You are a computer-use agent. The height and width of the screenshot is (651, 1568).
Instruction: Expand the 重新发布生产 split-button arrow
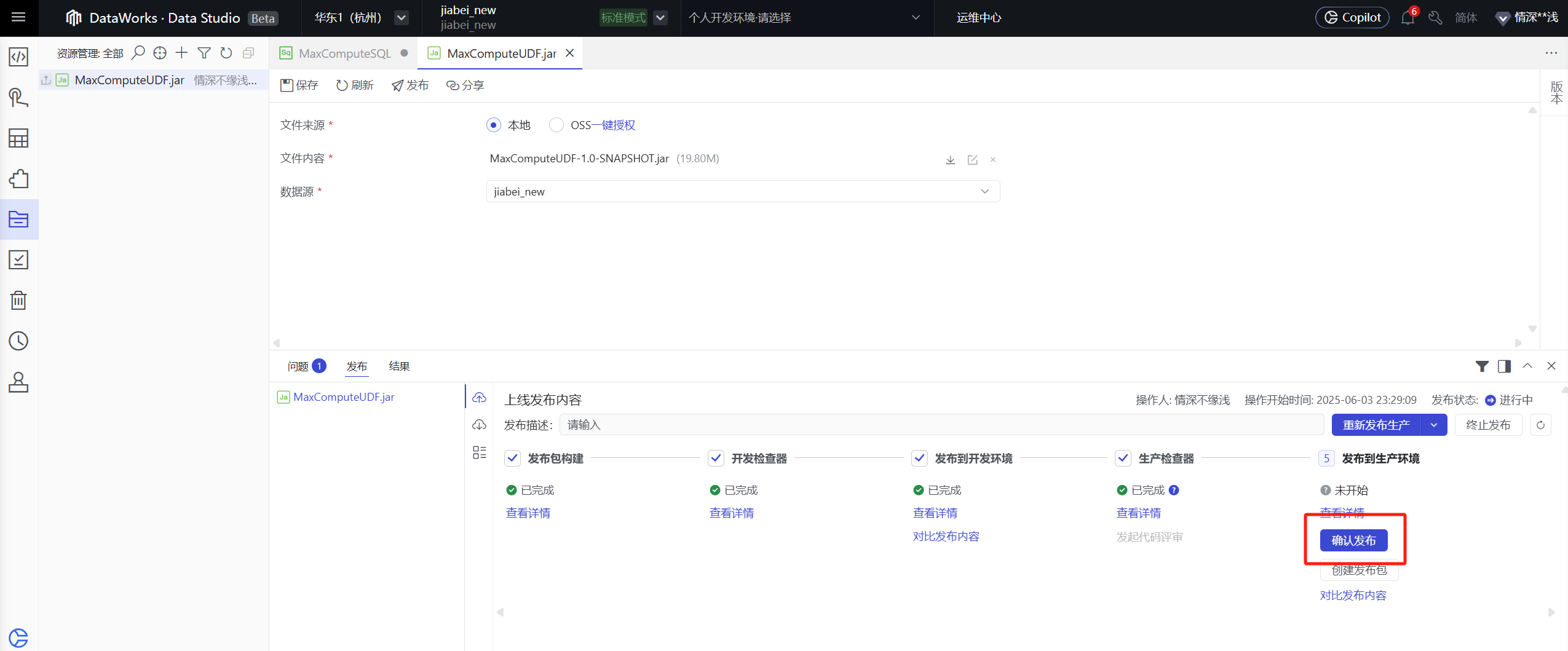click(1435, 425)
